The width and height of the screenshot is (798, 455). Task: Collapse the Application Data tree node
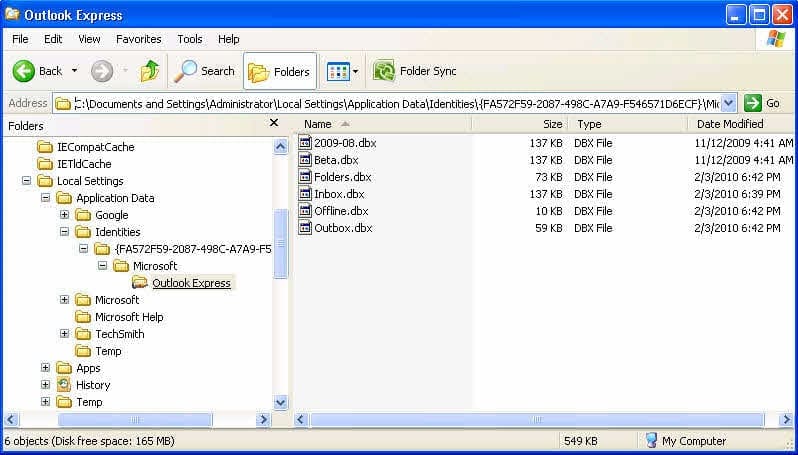[x=45, y=197]
